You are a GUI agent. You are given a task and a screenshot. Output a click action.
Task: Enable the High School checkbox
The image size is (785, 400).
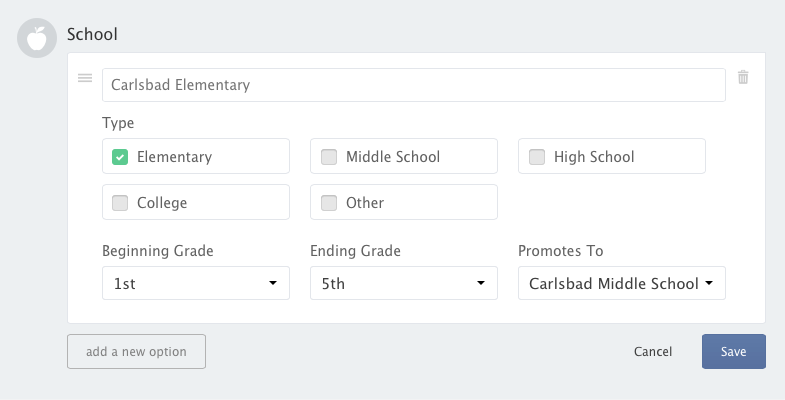(537, 157)
